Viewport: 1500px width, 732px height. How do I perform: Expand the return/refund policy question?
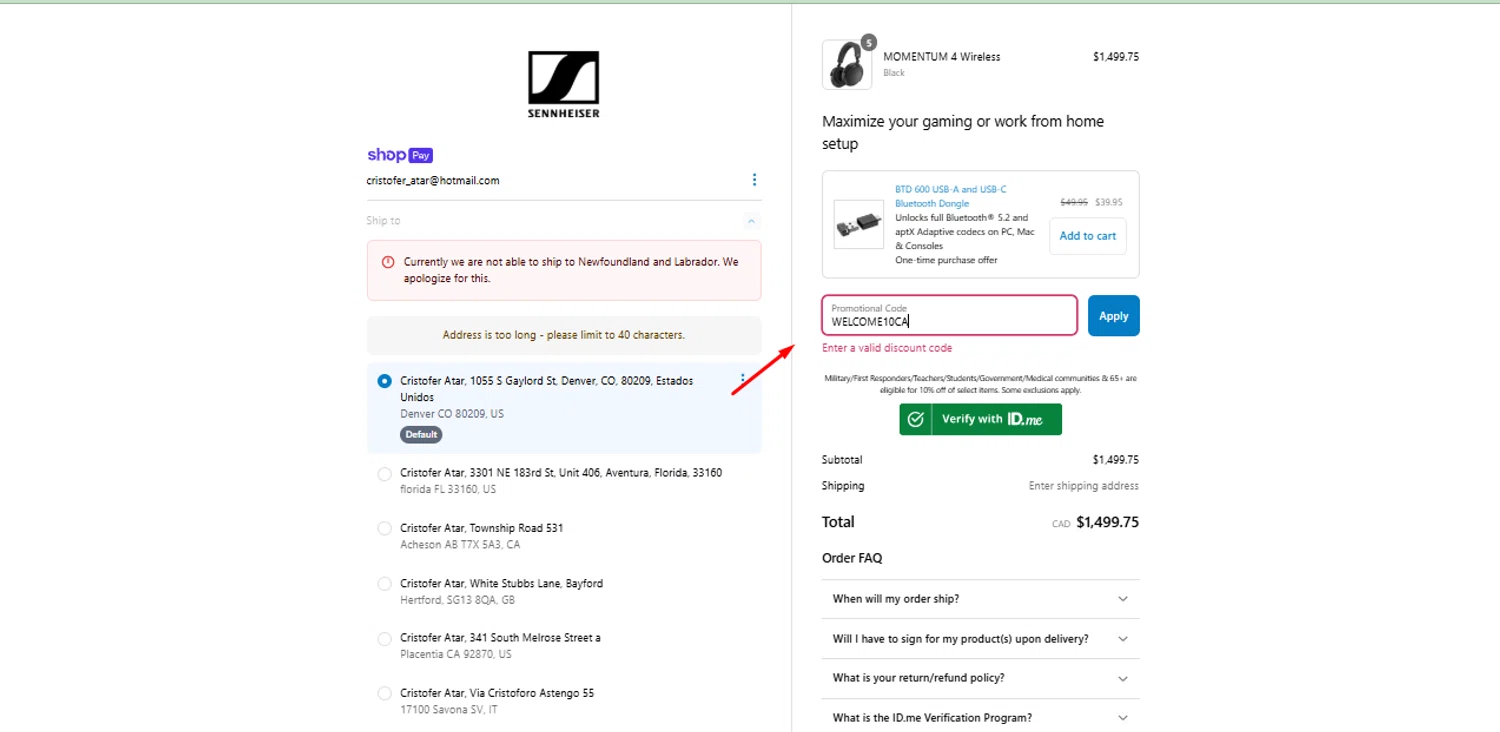980,678
